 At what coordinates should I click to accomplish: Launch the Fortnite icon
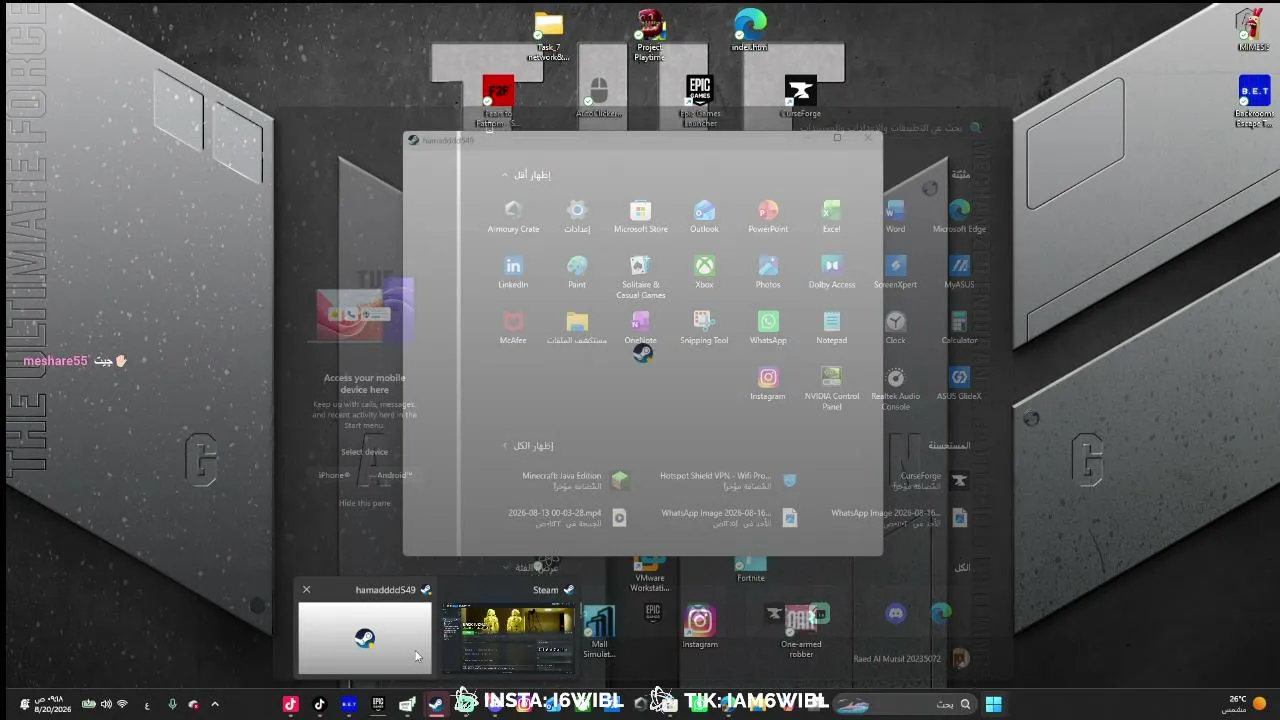pyautogui.click(x=751, y=570)
